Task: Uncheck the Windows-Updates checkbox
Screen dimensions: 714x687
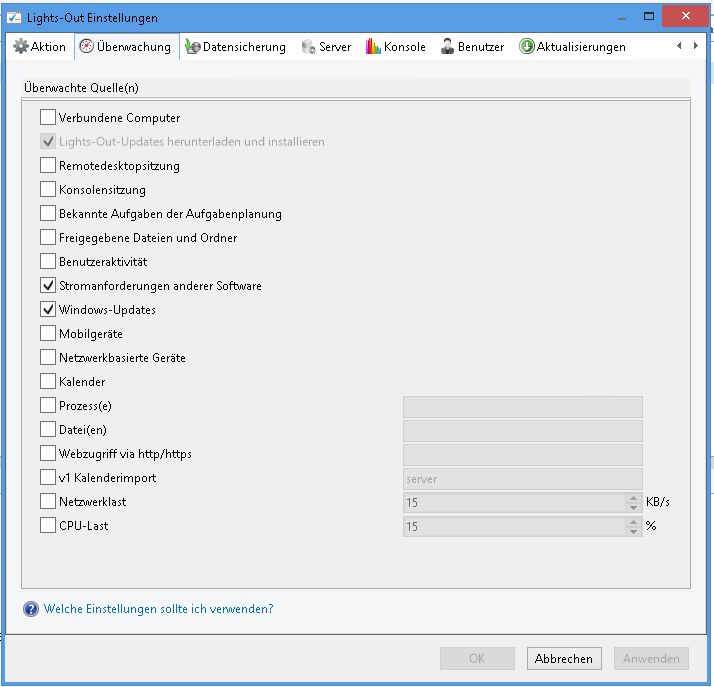Action: tap(48, 310)
